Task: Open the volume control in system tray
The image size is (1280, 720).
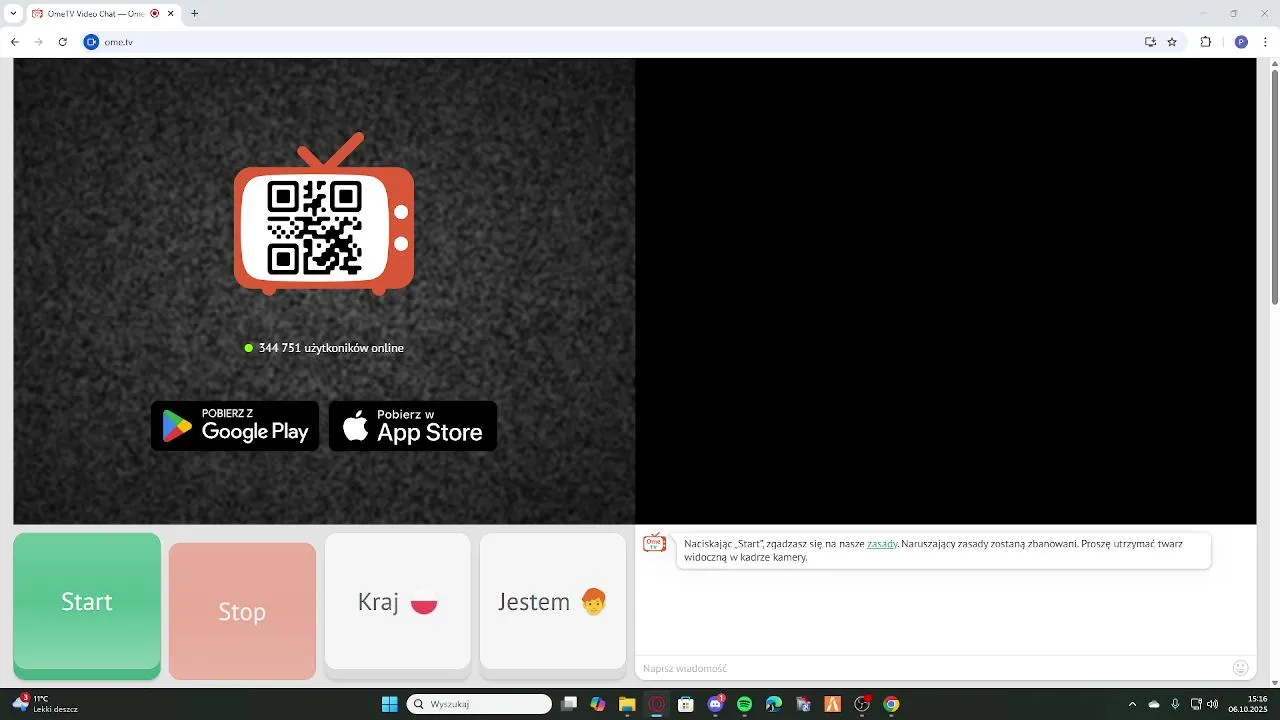Action: click(1213, 704)
